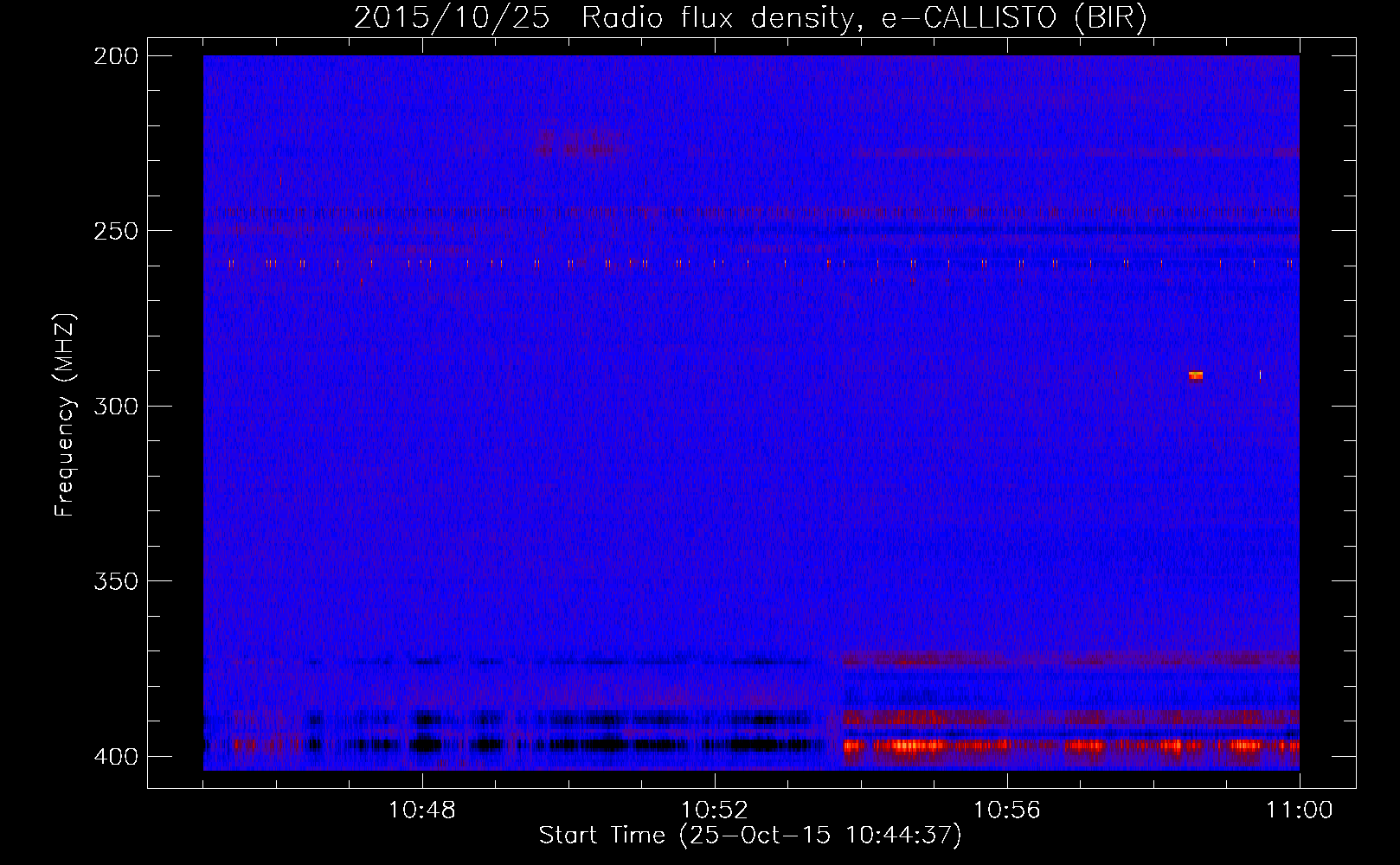Click the '11:00' time tick label

pos(1300,811)
